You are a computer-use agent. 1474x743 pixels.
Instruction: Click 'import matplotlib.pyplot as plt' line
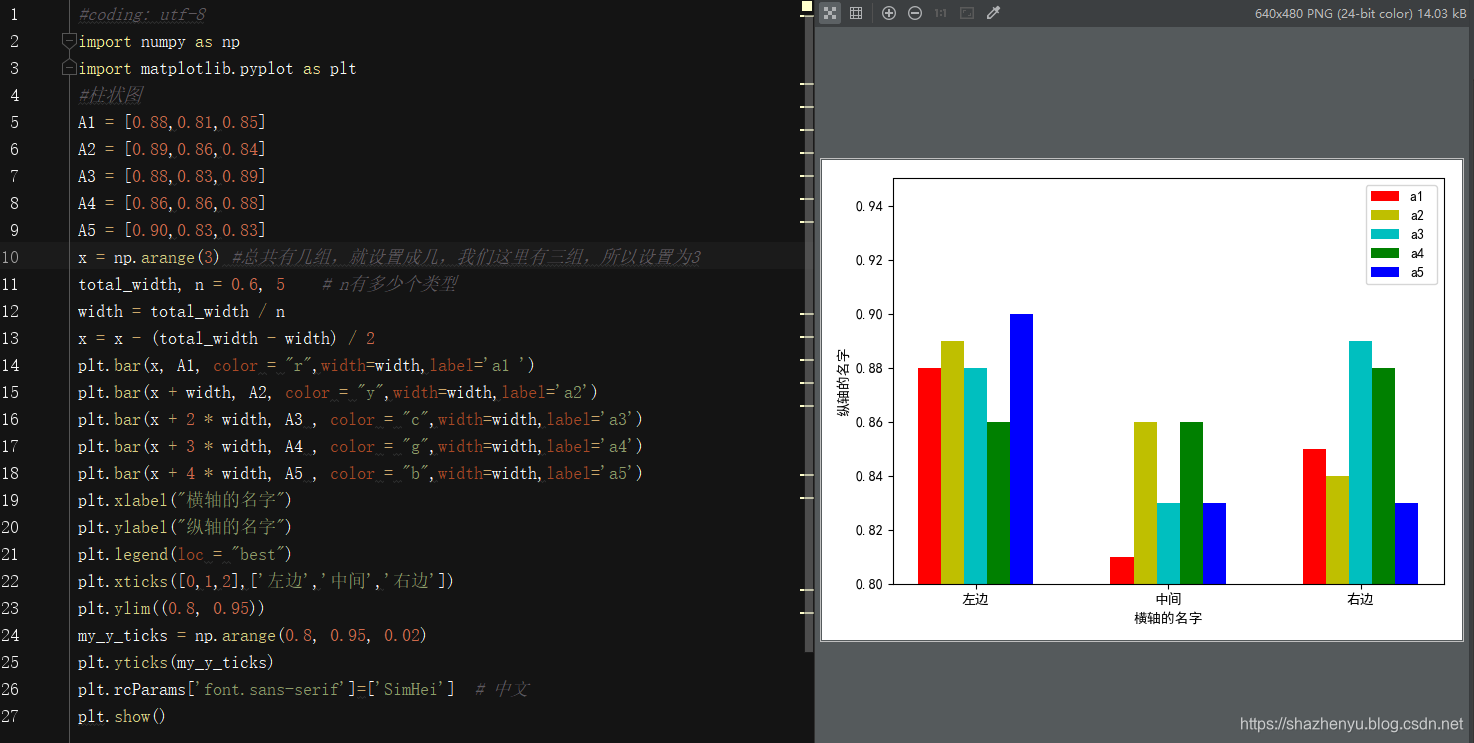point(217,68)
